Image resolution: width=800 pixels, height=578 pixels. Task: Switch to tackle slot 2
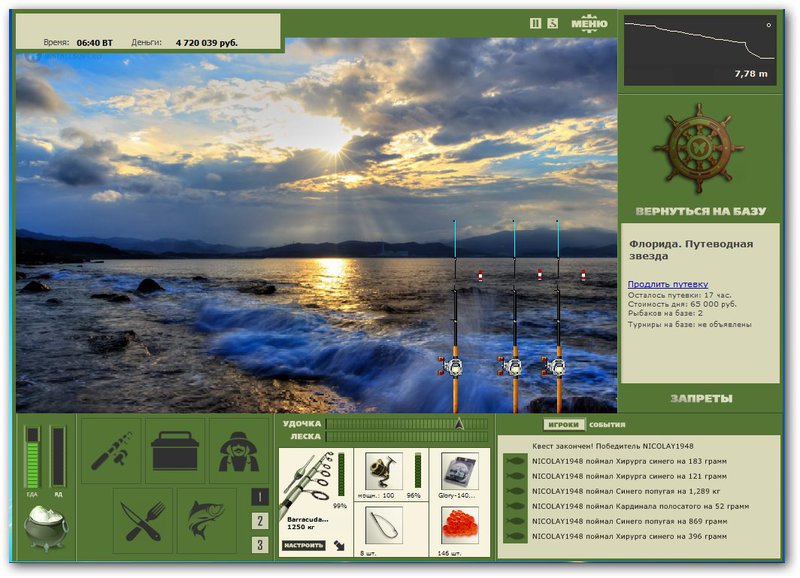coord(260,521)
